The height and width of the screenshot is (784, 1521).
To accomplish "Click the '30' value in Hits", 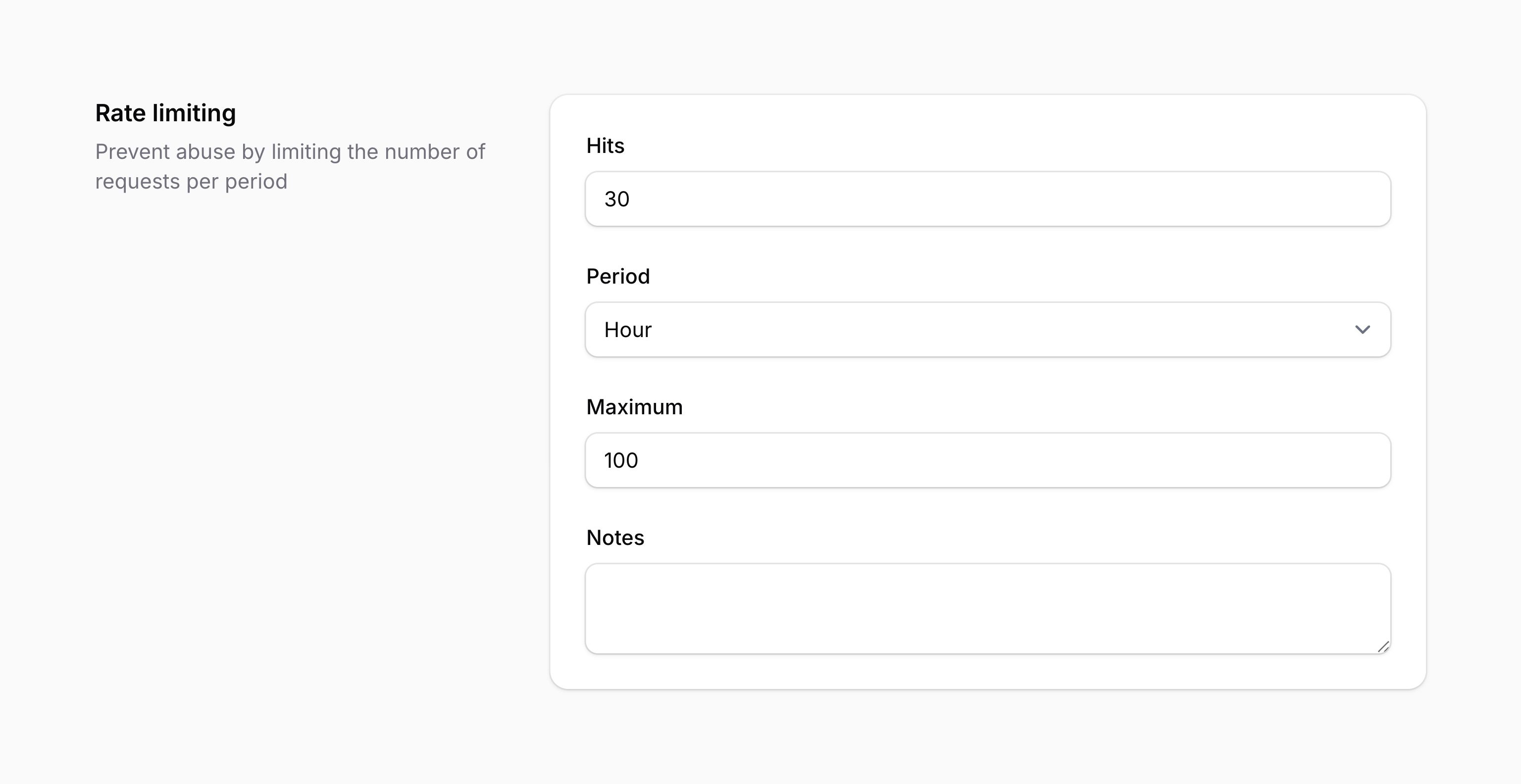I will [616, 199].
